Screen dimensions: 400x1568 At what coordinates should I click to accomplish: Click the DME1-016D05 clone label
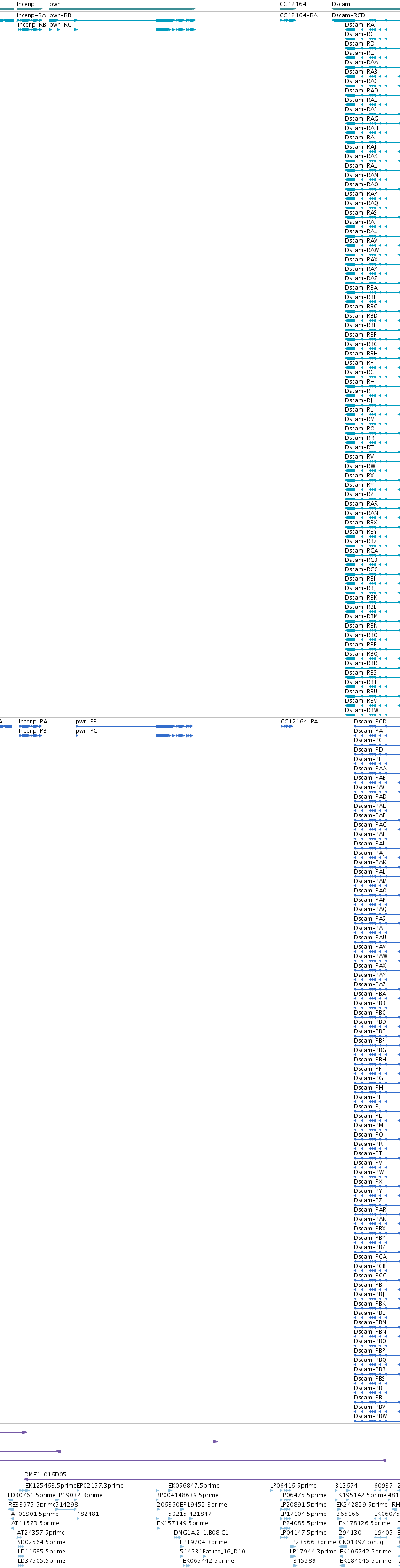(45, 1474)
